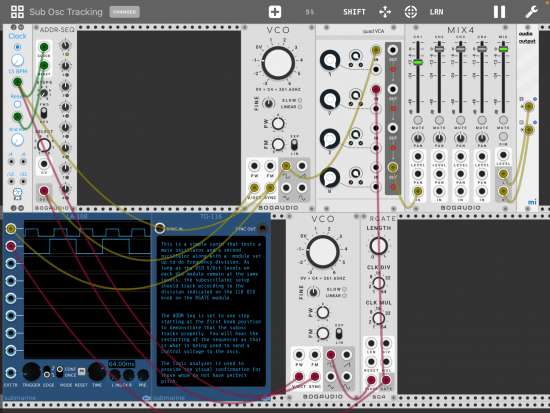Click sawtooth output on VCO beside quad VCA
Screen dimensions: 550x413
point(302,166)
